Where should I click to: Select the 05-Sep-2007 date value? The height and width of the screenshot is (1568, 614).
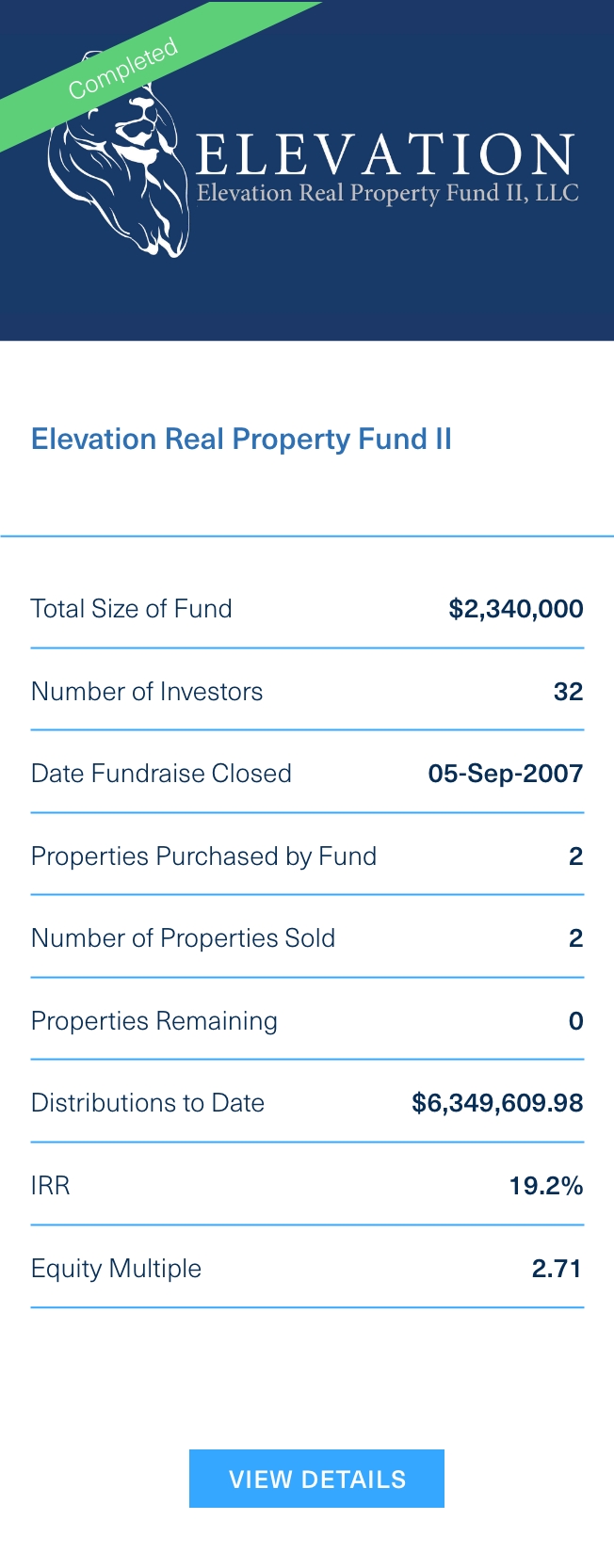(x=505, y=774)
